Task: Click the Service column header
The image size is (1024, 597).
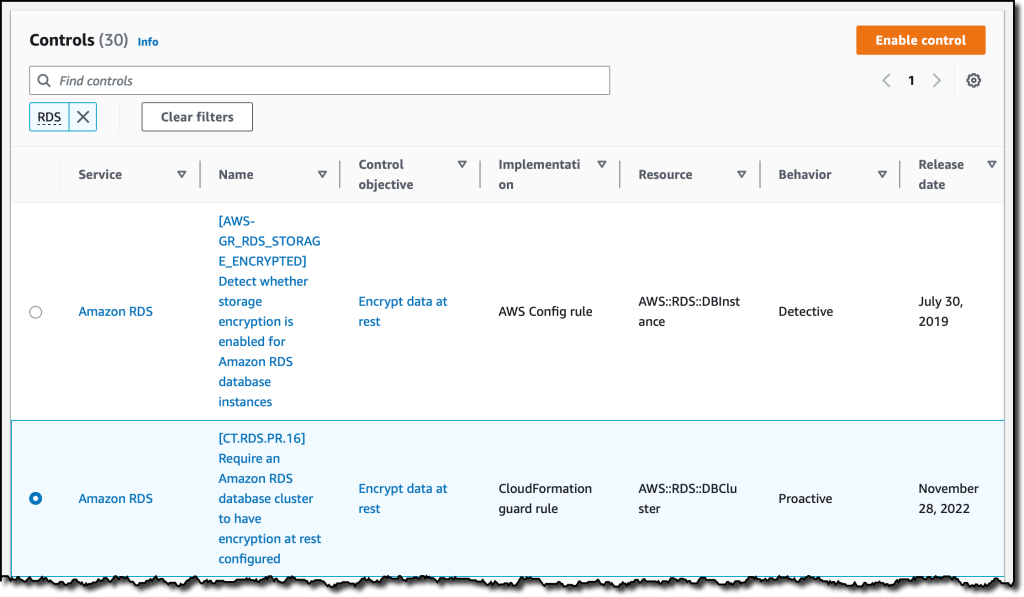Action: pos(100,174)
